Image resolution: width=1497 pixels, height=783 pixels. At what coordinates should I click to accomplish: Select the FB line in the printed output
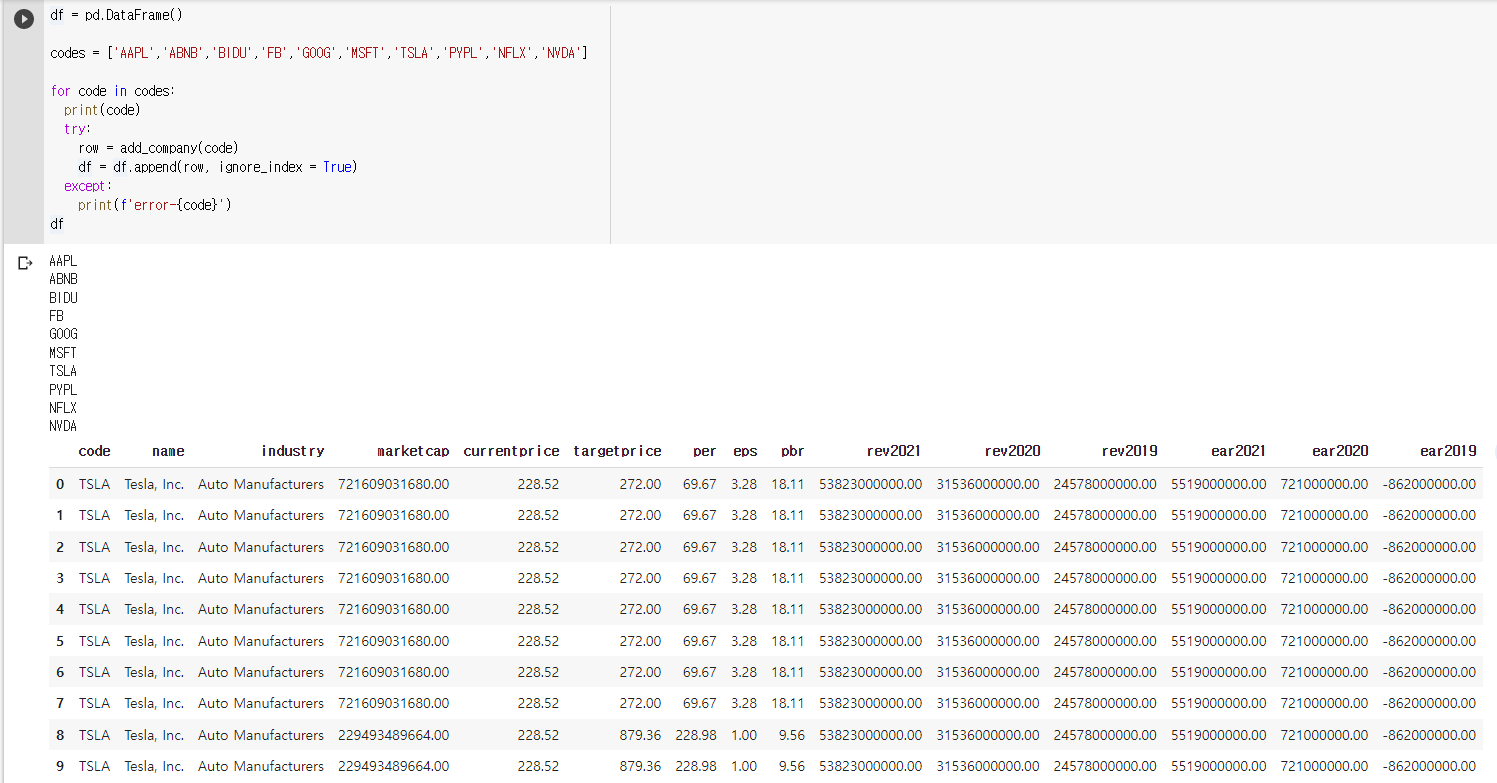(x=56, y=316)
